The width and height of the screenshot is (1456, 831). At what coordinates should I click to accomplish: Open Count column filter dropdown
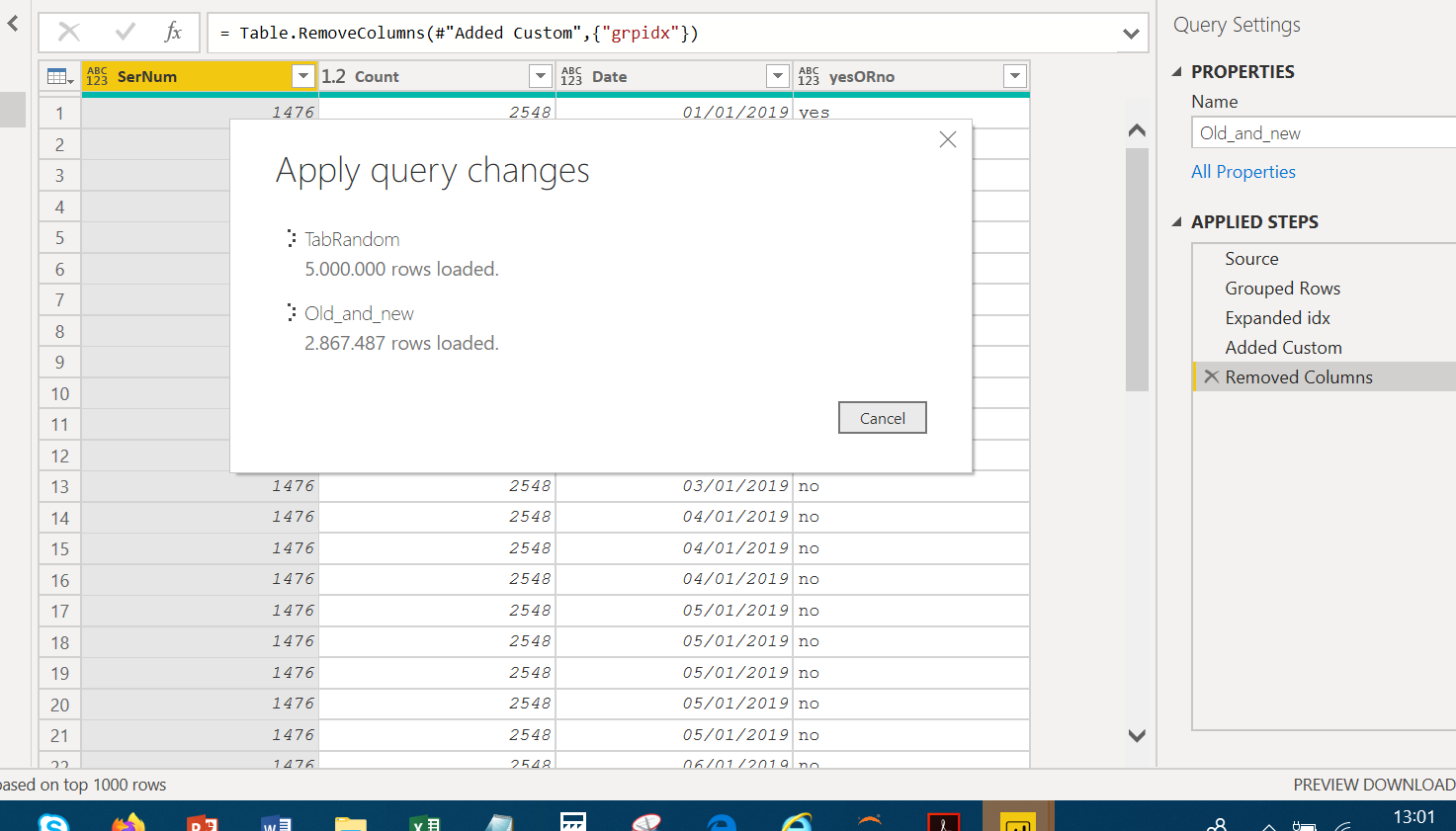click(541, 76)
